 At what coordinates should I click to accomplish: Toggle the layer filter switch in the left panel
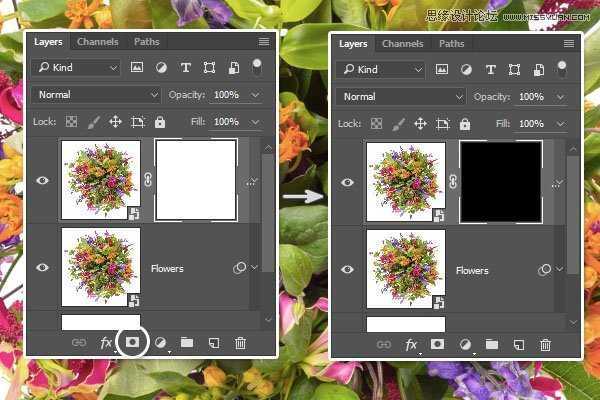[x=257, y=65]
